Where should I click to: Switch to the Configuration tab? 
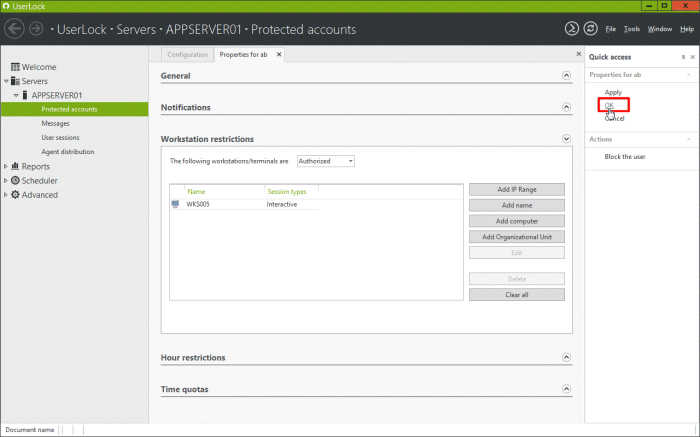pyautogui.click(x=187, y=54)
